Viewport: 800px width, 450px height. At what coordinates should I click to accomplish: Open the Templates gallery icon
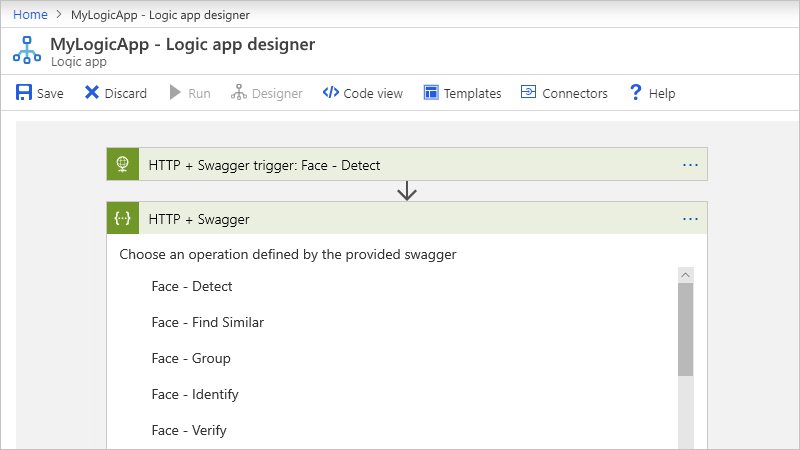[x=431, y=93]
